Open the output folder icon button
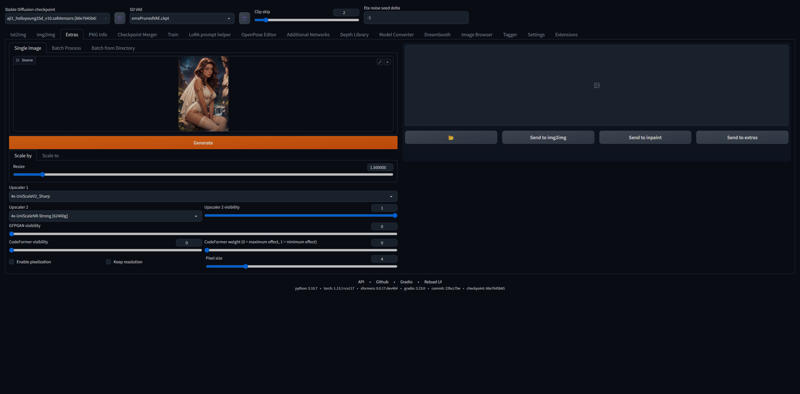This screenshot has width=800, height=394. [x=451, y=137]
